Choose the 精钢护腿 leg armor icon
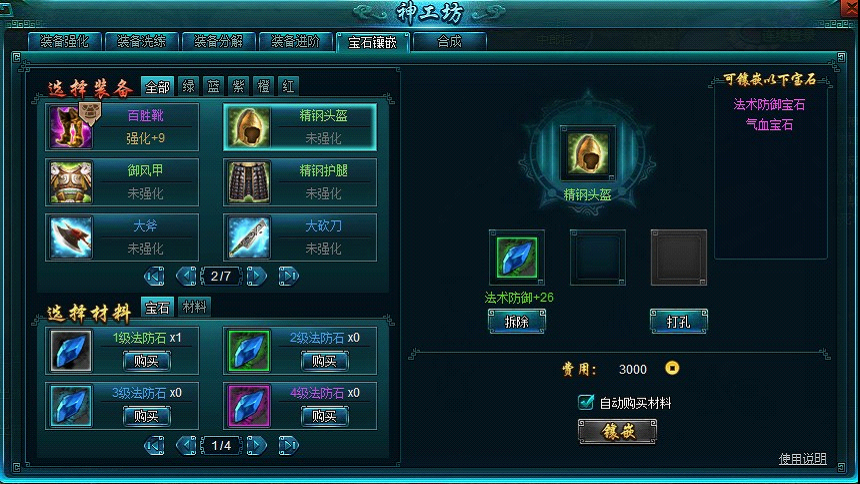860x484 pixels. coord(249,182)
